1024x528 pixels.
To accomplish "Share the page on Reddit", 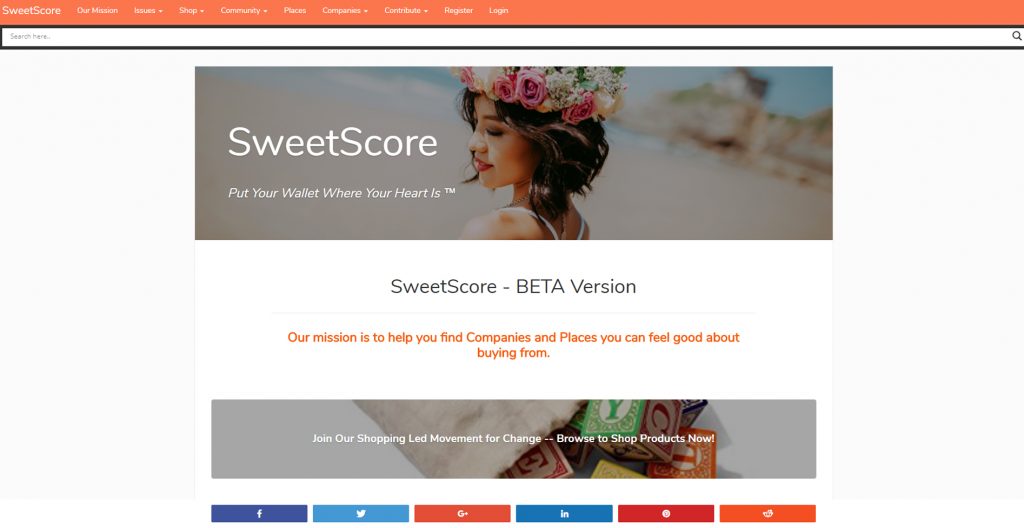I will coord(768,514).
